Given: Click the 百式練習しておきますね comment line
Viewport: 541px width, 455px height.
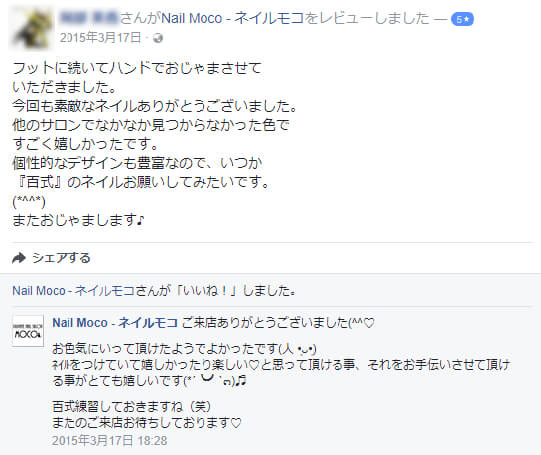Looking at the screenshot, I should click(x=131, y=407).
